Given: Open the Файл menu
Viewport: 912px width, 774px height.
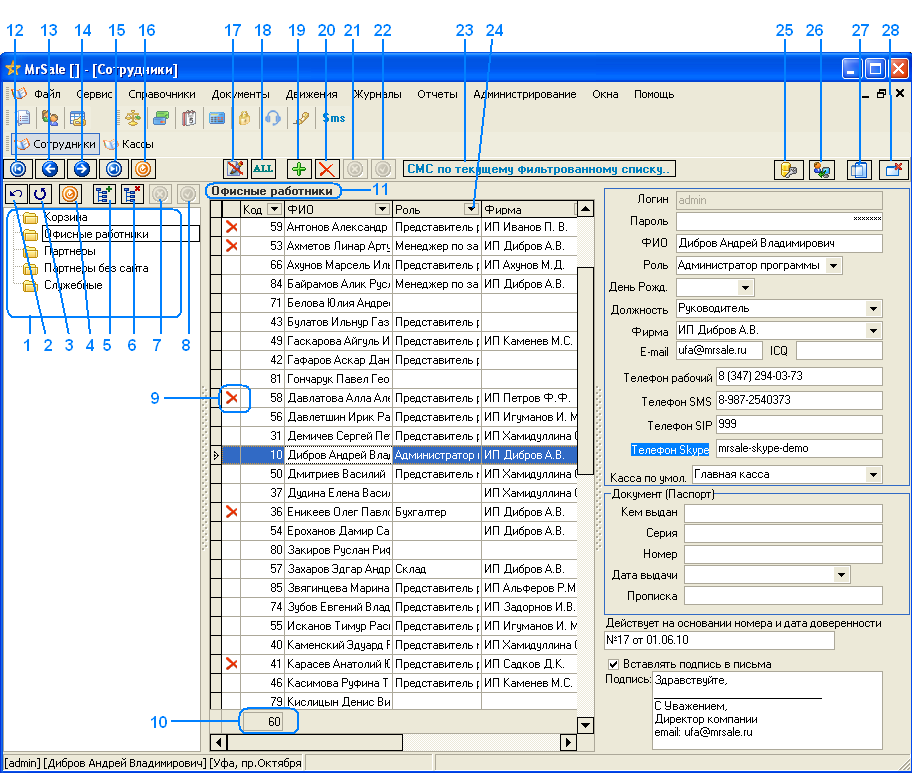Looking at the screenshot, I should pyautogui.click(x=47, y=94).
